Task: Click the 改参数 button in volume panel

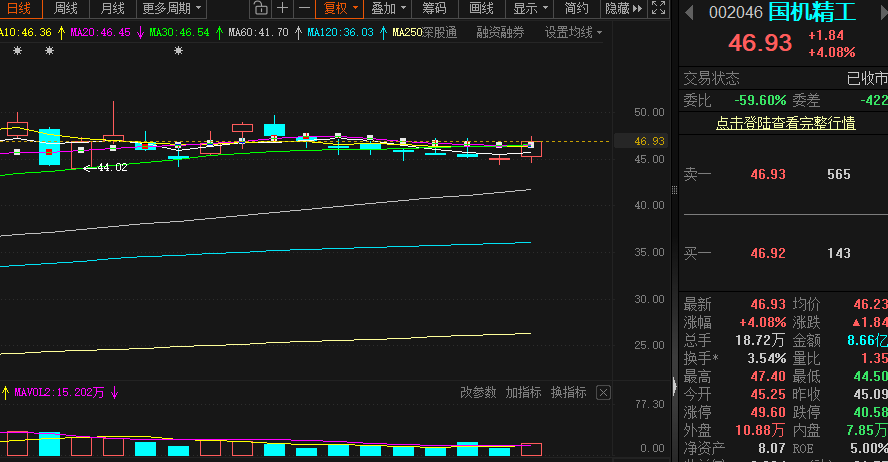Action: [x=478, y=392]
